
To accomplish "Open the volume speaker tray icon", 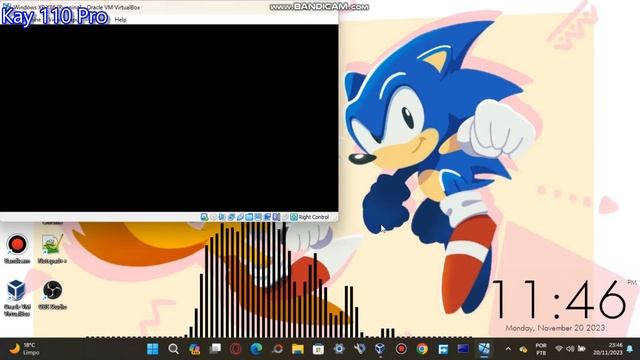I will [570, 349].
